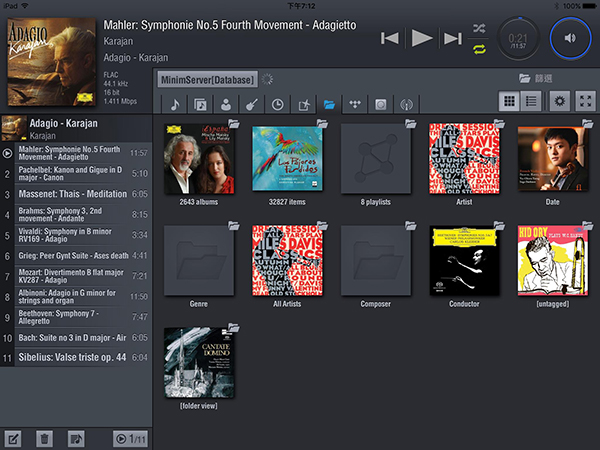Click the track progress dial showing 0:21
This screenshot has width=600, height=450.
point(518,38)
